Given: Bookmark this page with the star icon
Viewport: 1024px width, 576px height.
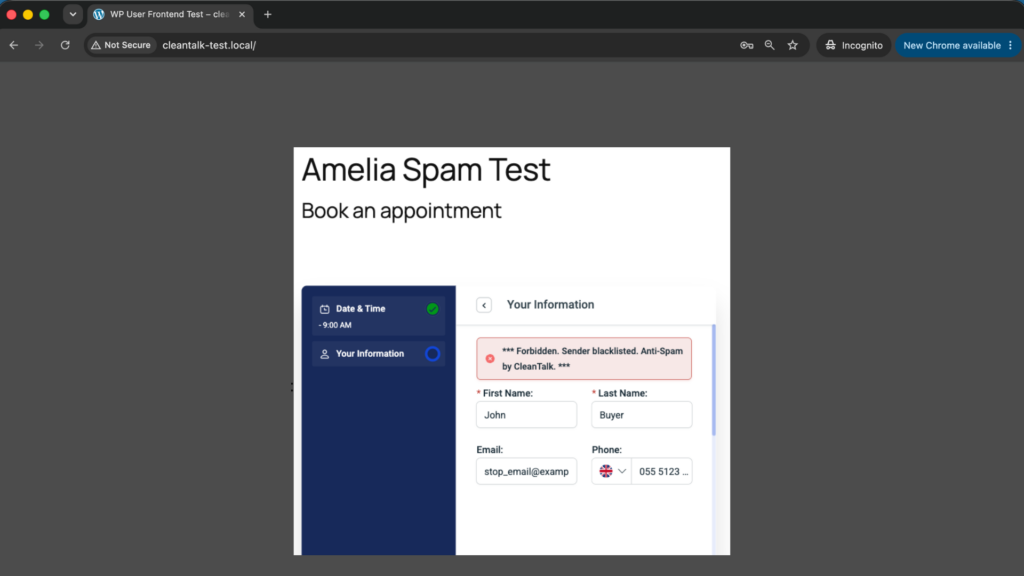Looking at the screenshot, I should [x=792, y=45].
